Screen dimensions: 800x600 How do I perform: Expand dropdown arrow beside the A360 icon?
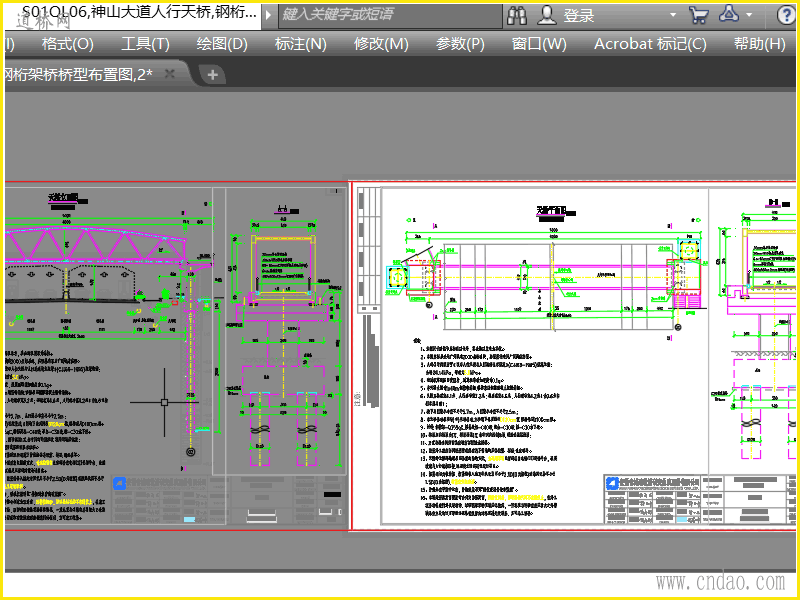[x=749, y=14]
